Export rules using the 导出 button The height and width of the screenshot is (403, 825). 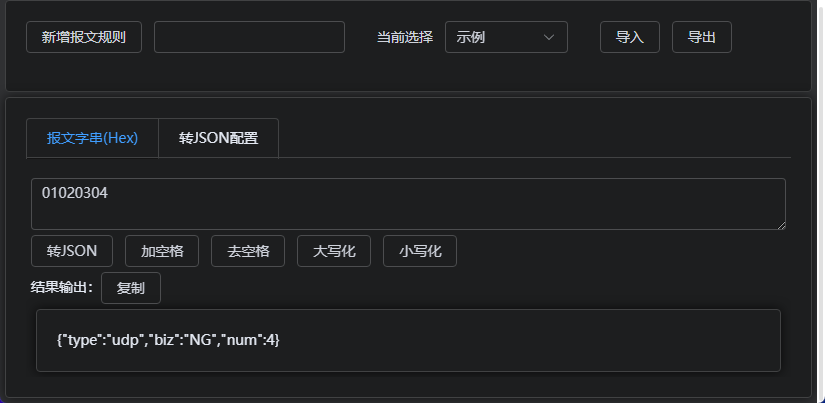(702, 37)
